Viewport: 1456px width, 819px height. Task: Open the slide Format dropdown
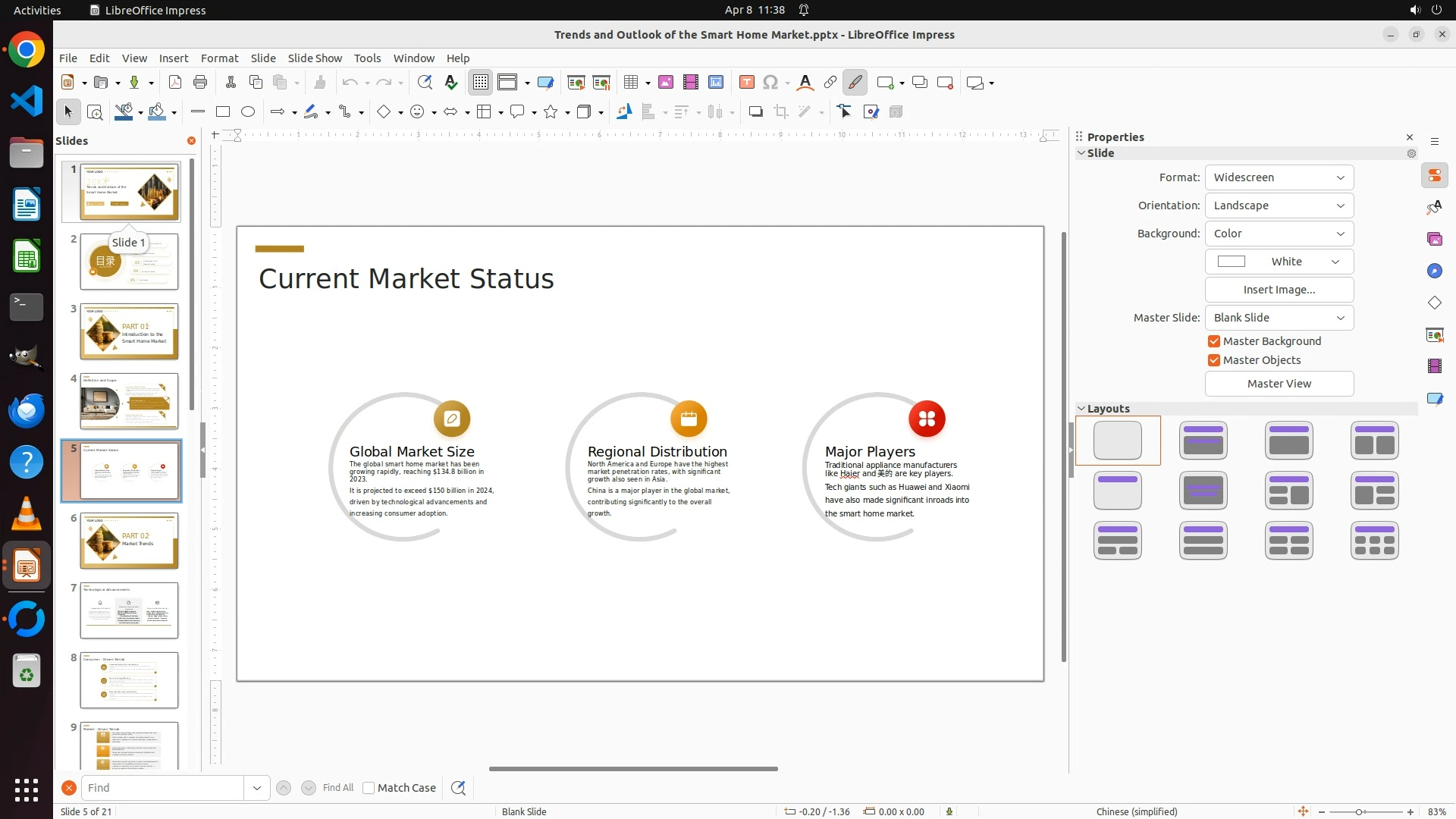[1279, 177]
